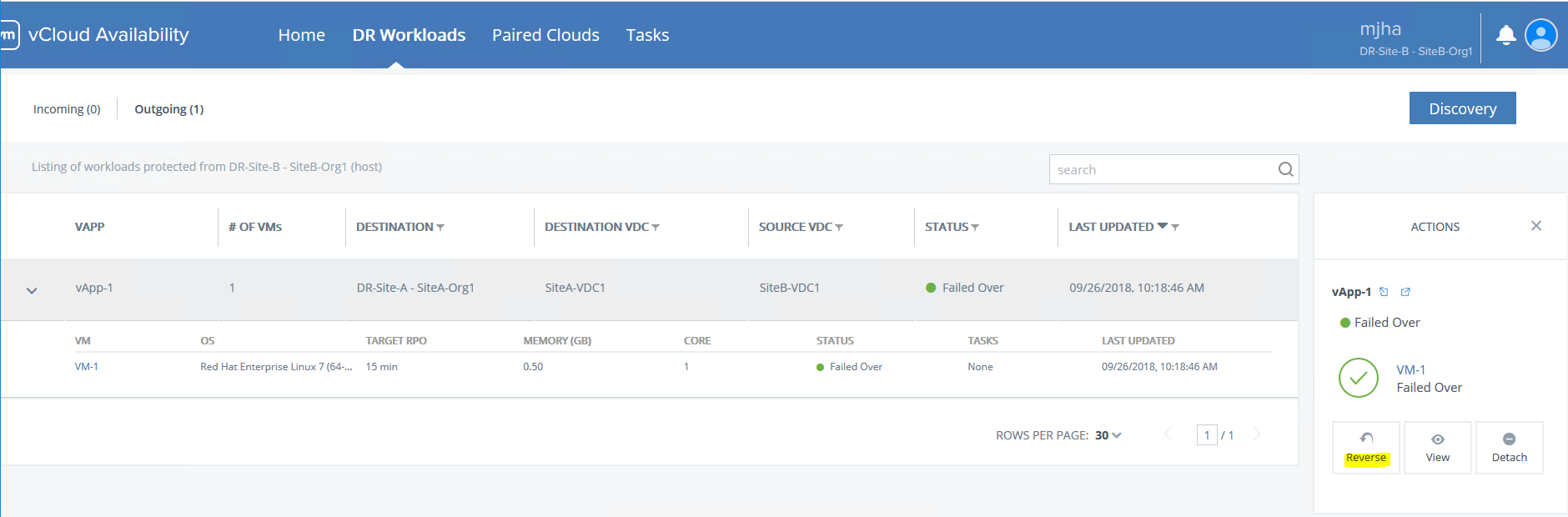Click the SiteB-VDC1 cell
This screenshot has height=517, width=1568.
pyautogui.click(x=790, y=288)
